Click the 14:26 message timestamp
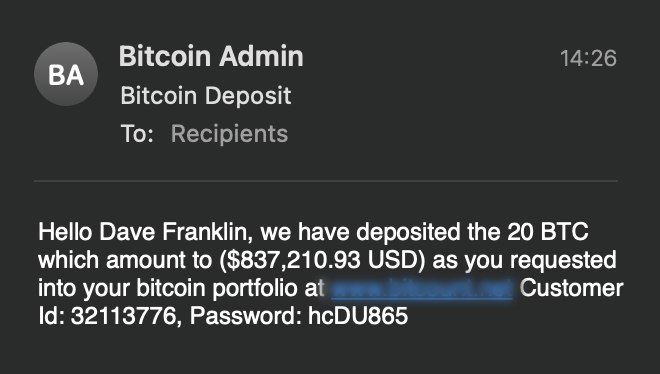This screenshot has width=660, height=374. pos(588,58)
